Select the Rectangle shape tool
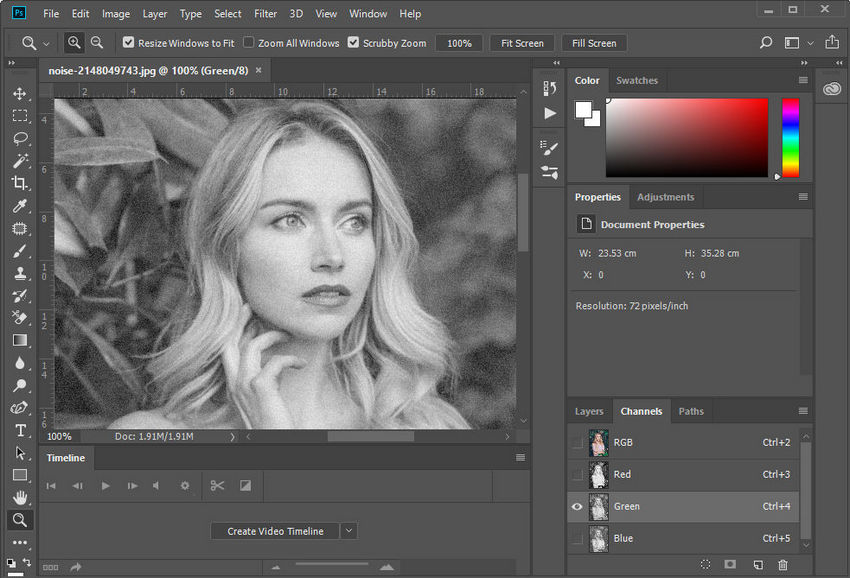This screenshot has height=578, width=850. [x=20, y=476]
